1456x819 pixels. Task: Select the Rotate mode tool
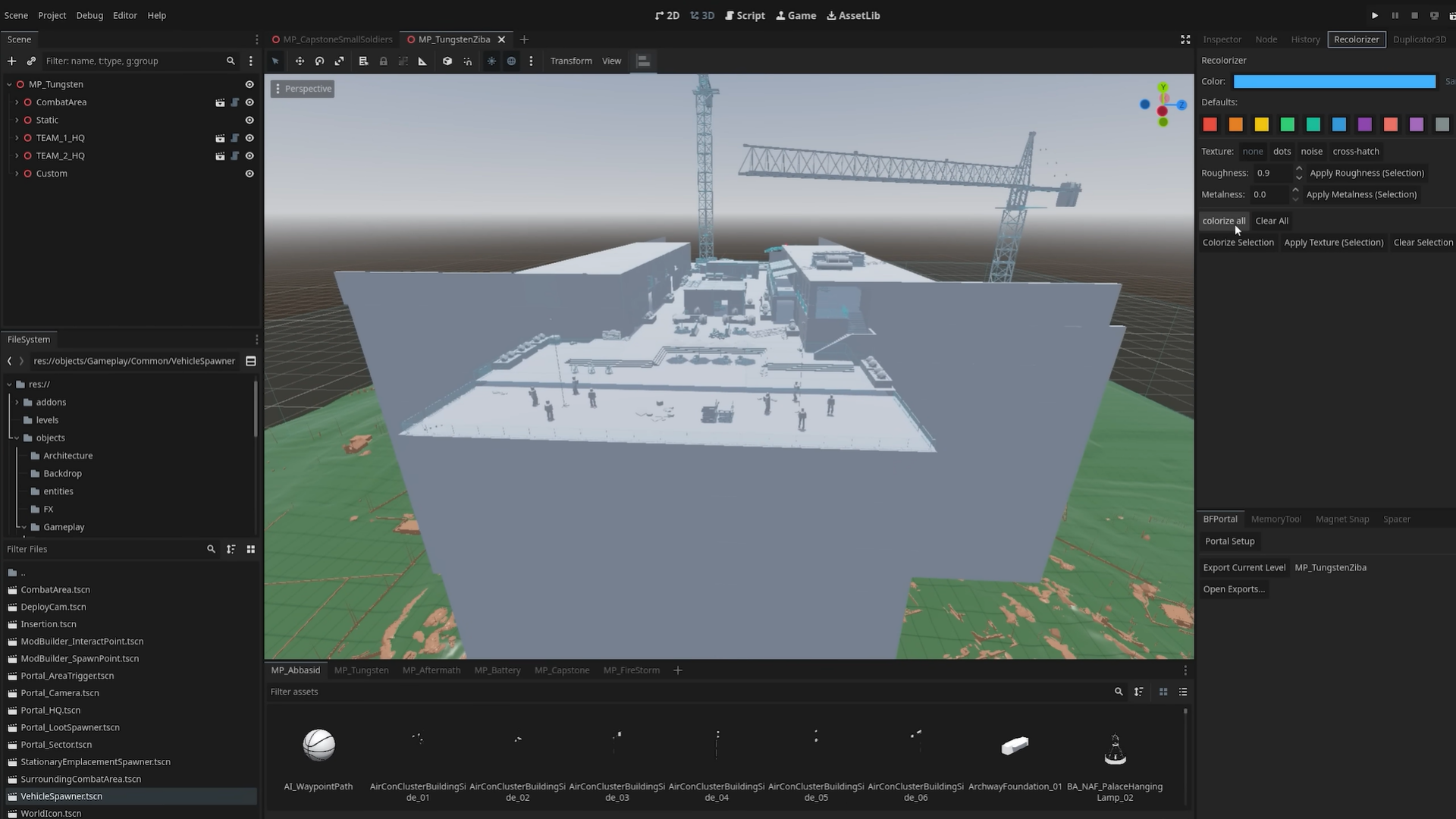tap(319, 61)
